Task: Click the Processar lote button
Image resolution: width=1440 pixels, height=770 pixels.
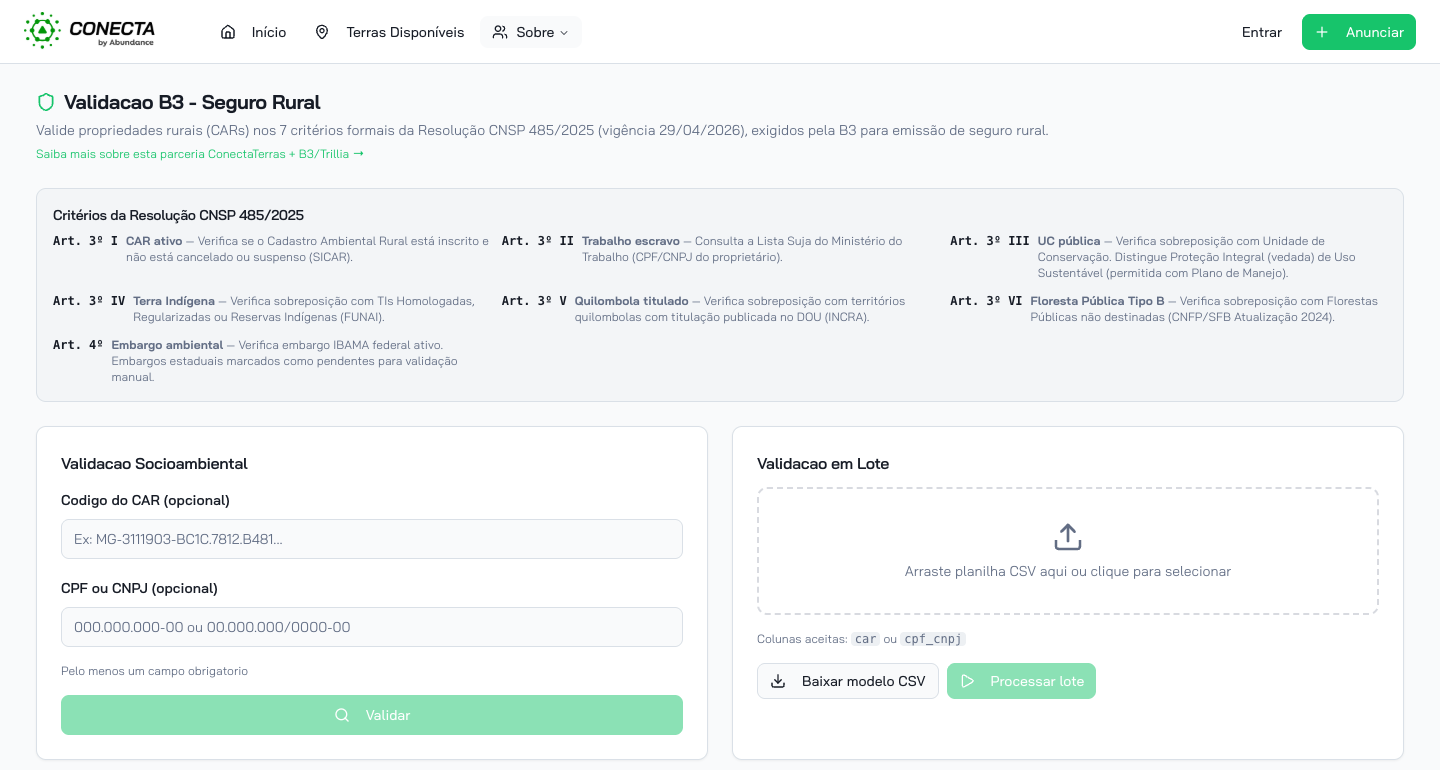Action: click(1021, 681)
